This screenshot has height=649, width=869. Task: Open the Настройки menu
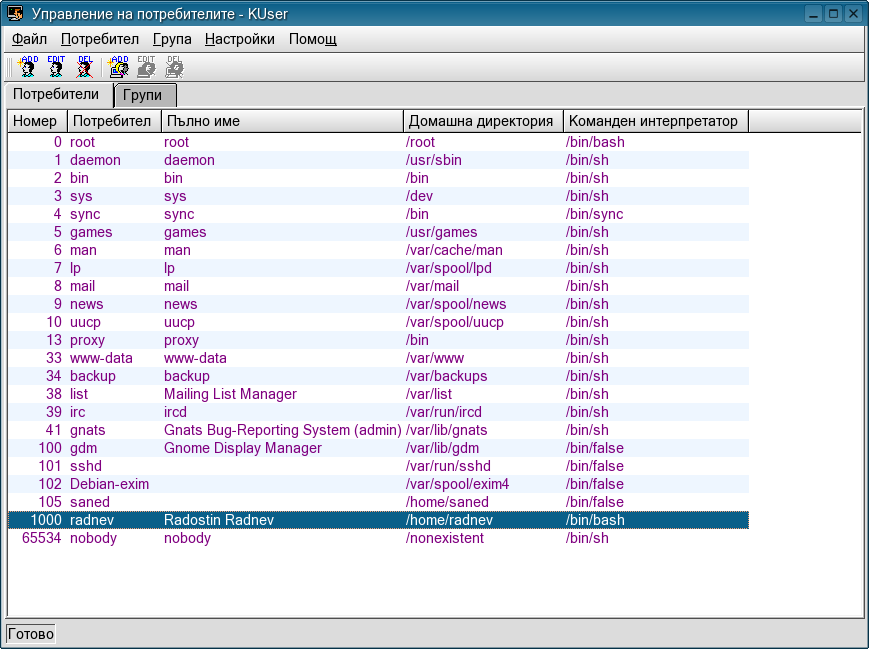[x=239, y=40]
